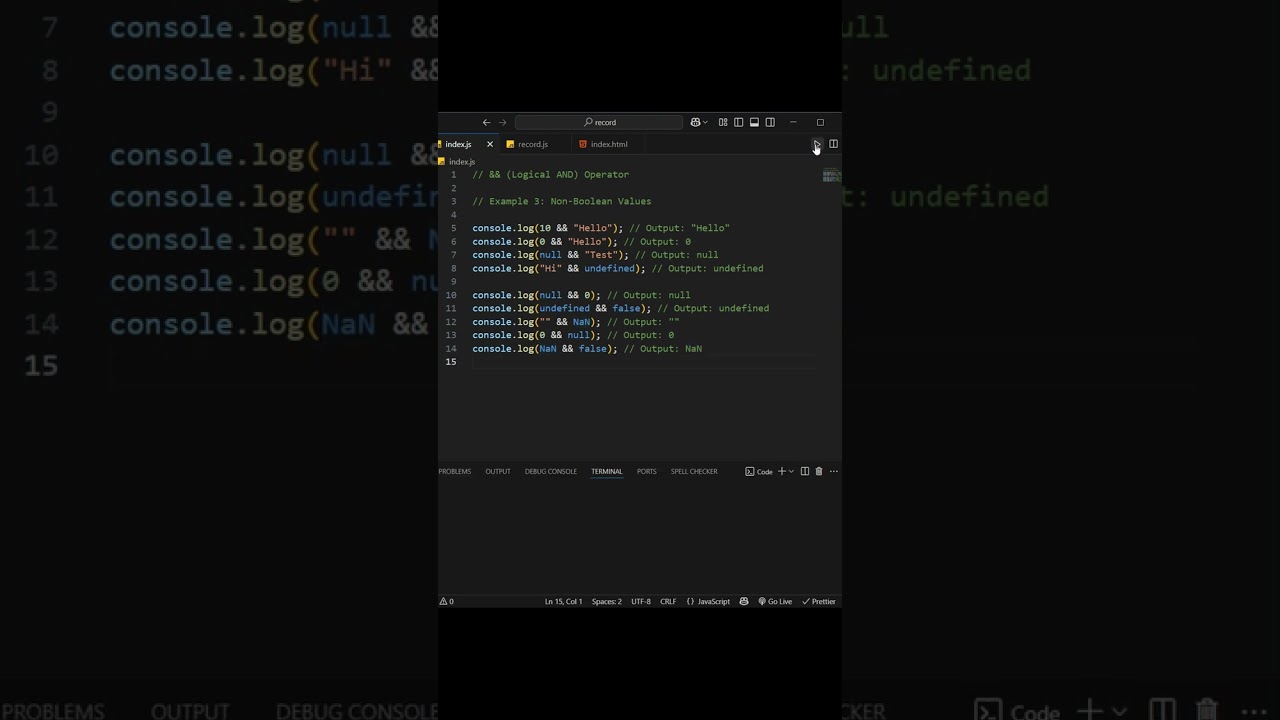Select language mode JavaScript
This screenshot has width=1280, height=720.
tap(708, 601)
